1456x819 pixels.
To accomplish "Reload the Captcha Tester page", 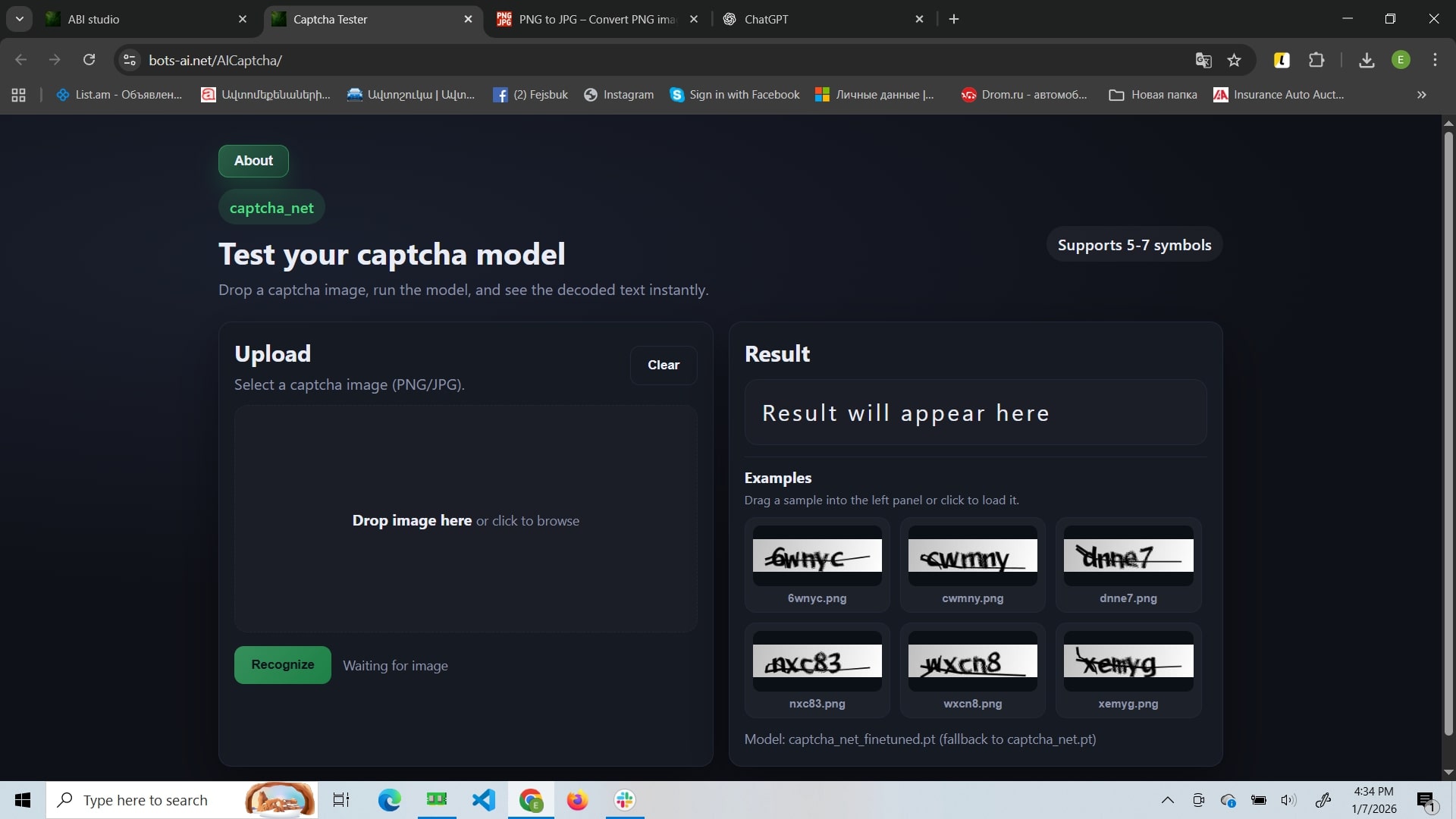I will [89, 60].
